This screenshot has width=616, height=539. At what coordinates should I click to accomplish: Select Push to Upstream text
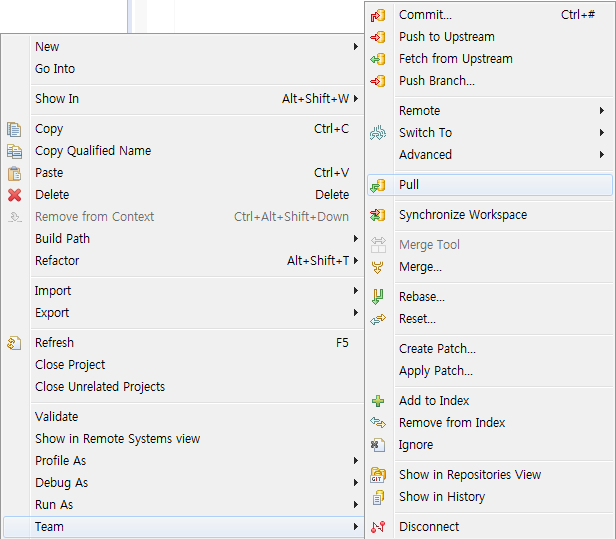click(x=447, y=37)
